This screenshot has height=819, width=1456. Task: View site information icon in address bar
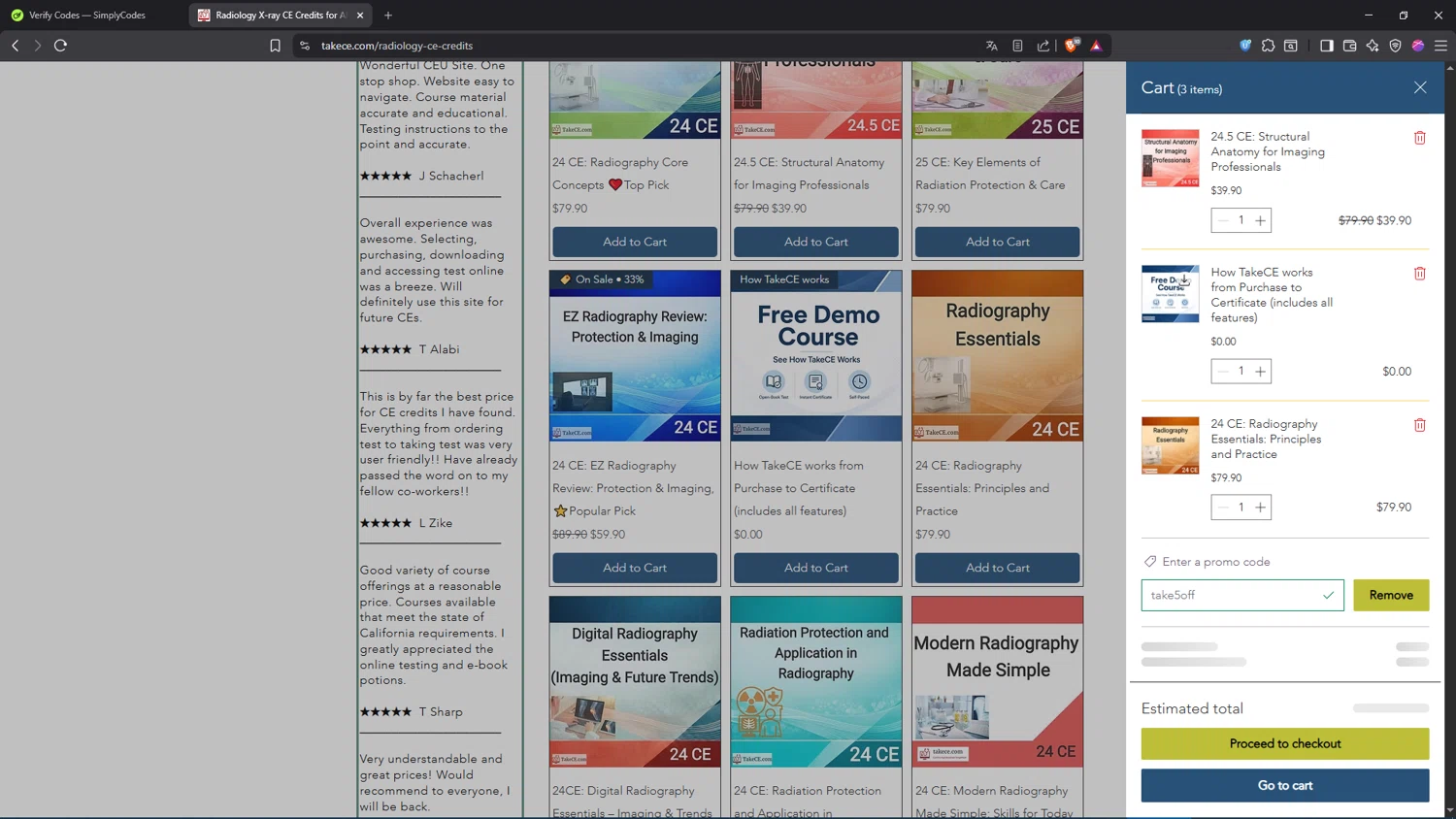coord(305,46)
